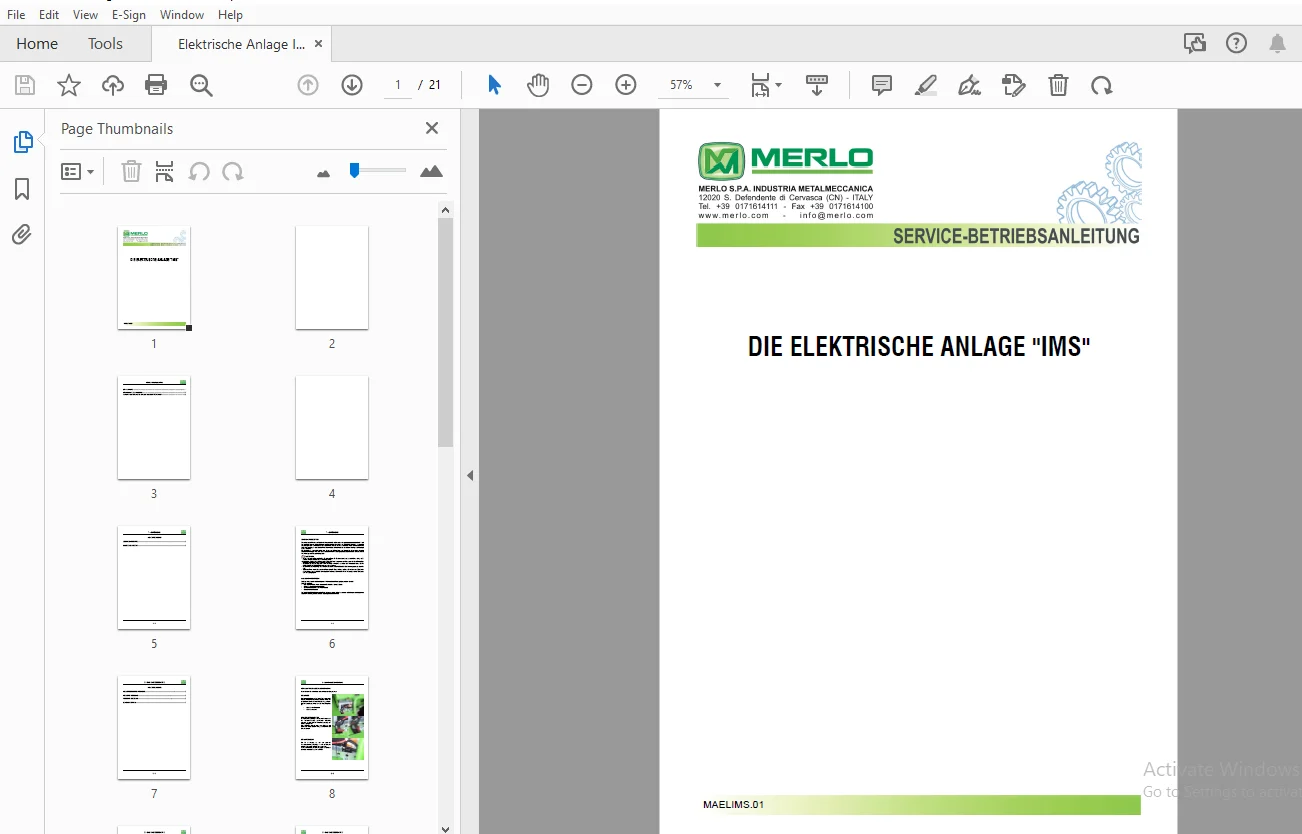This screenshot has height=834, width=1302.
Task: Open the View menu
Action: (86, 14)
